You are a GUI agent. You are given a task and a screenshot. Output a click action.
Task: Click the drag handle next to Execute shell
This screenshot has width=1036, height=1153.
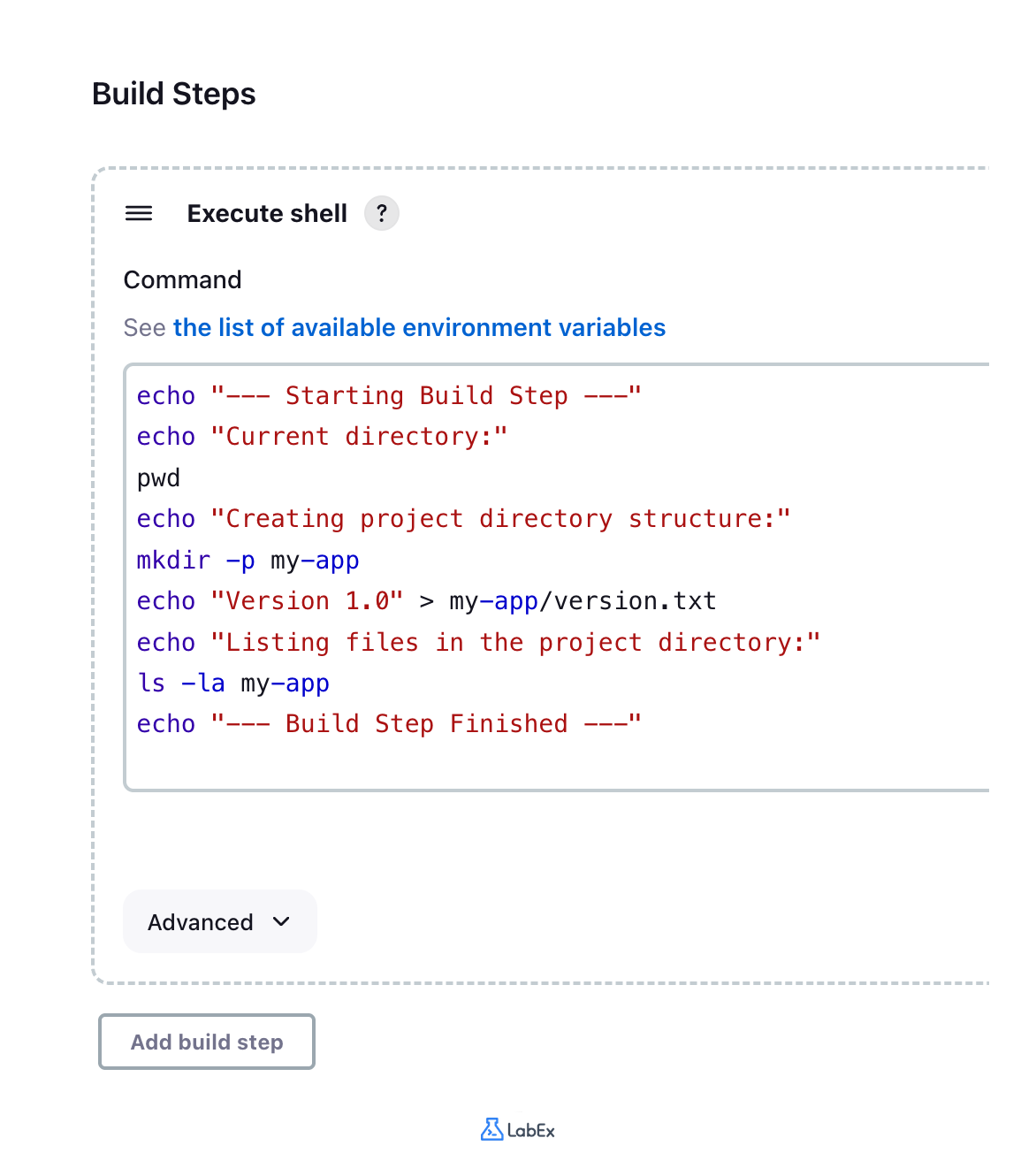pyautogui.click(x=139, y=213)
